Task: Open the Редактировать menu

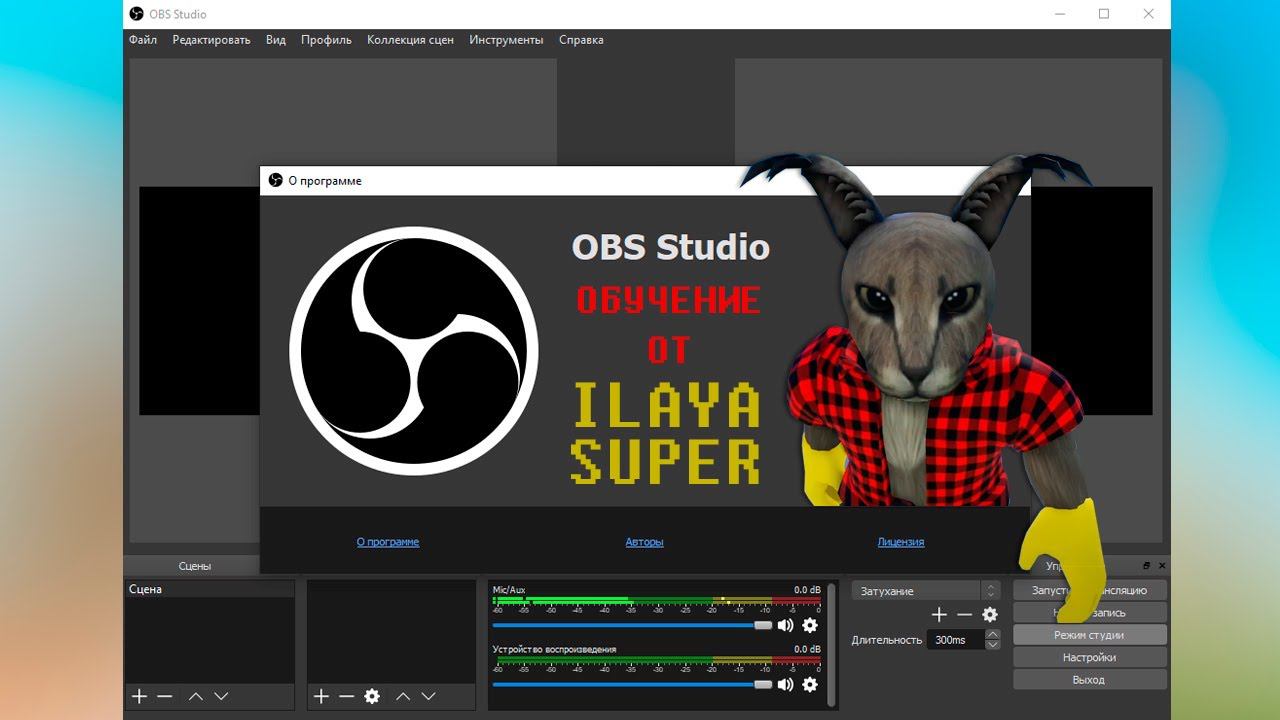Action: pos(211,40)
